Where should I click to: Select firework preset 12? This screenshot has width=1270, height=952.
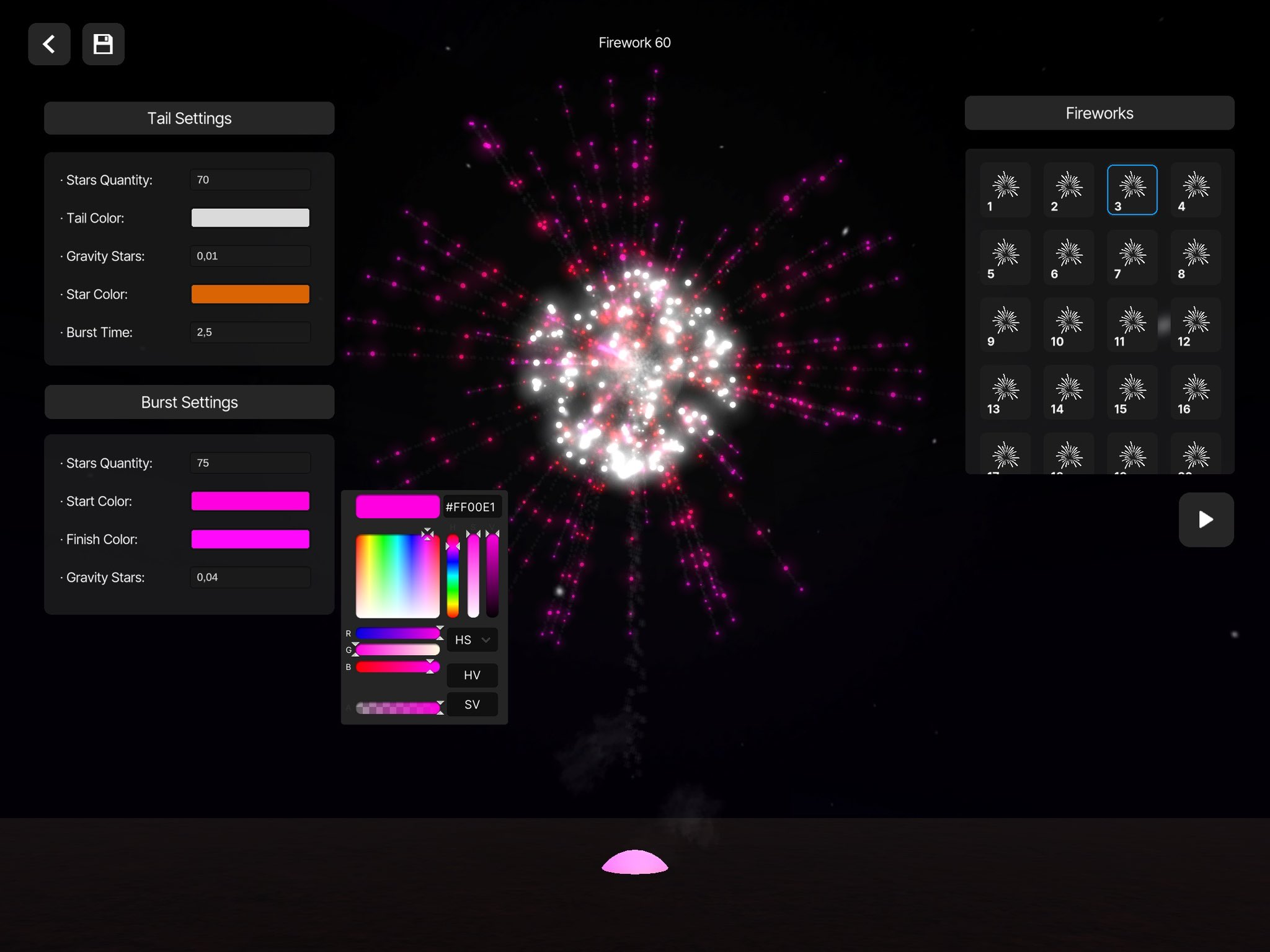pyautogui.click(x=1194, y=323)
